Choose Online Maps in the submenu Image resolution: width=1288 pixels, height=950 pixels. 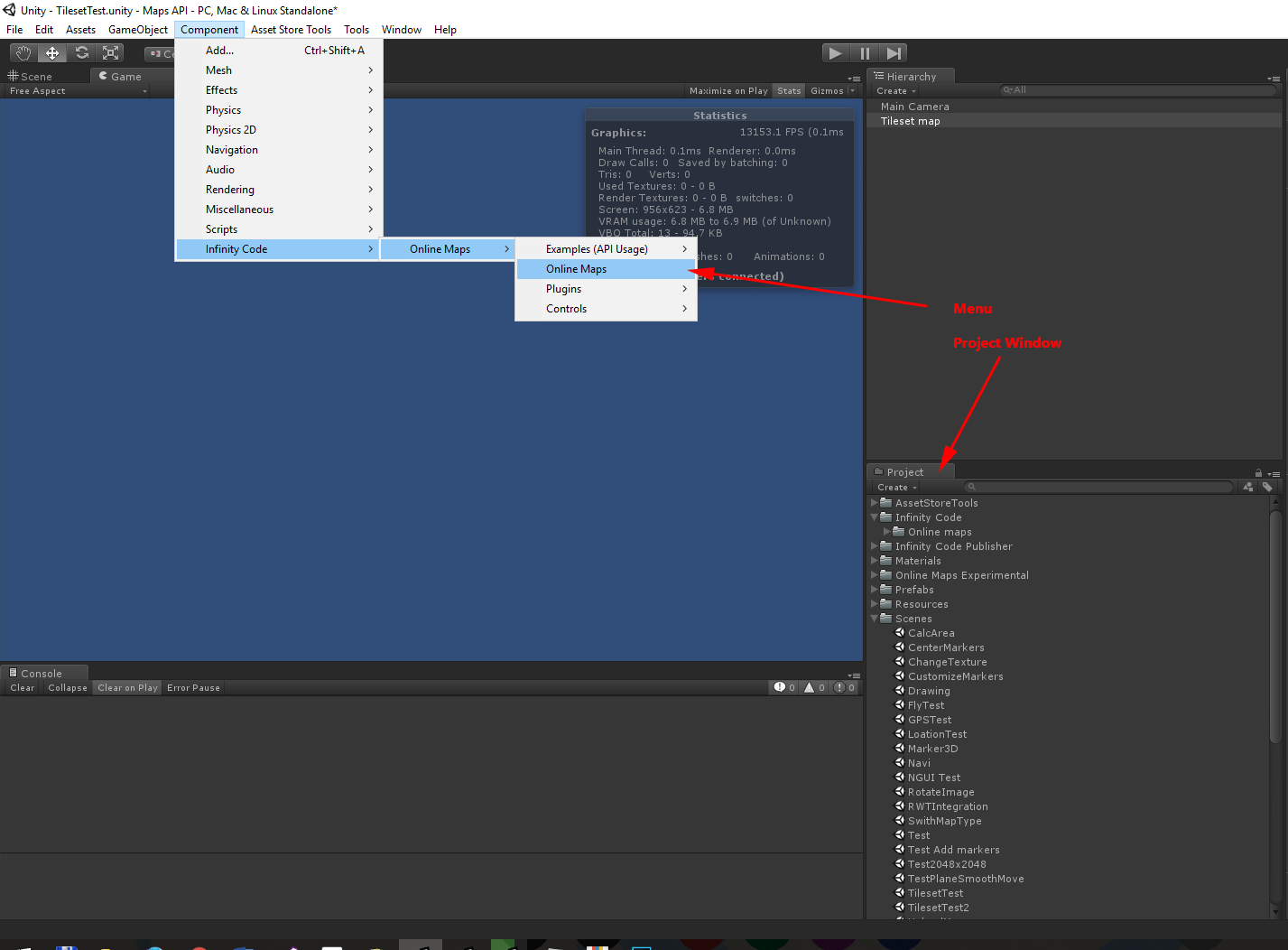click(x=606, y=269)
